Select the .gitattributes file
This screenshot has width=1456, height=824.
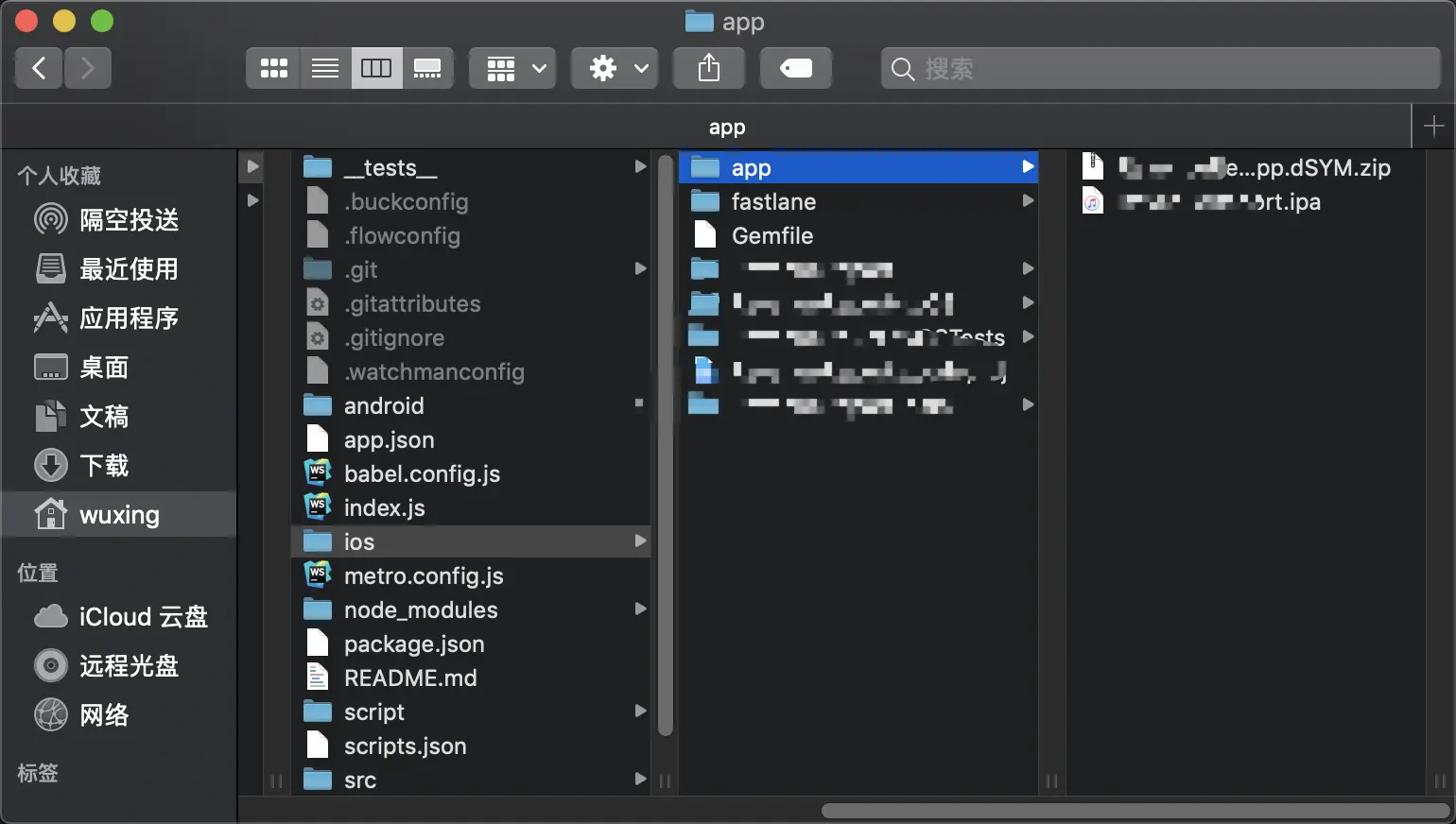pyautogui.click(x=471, y=303)
